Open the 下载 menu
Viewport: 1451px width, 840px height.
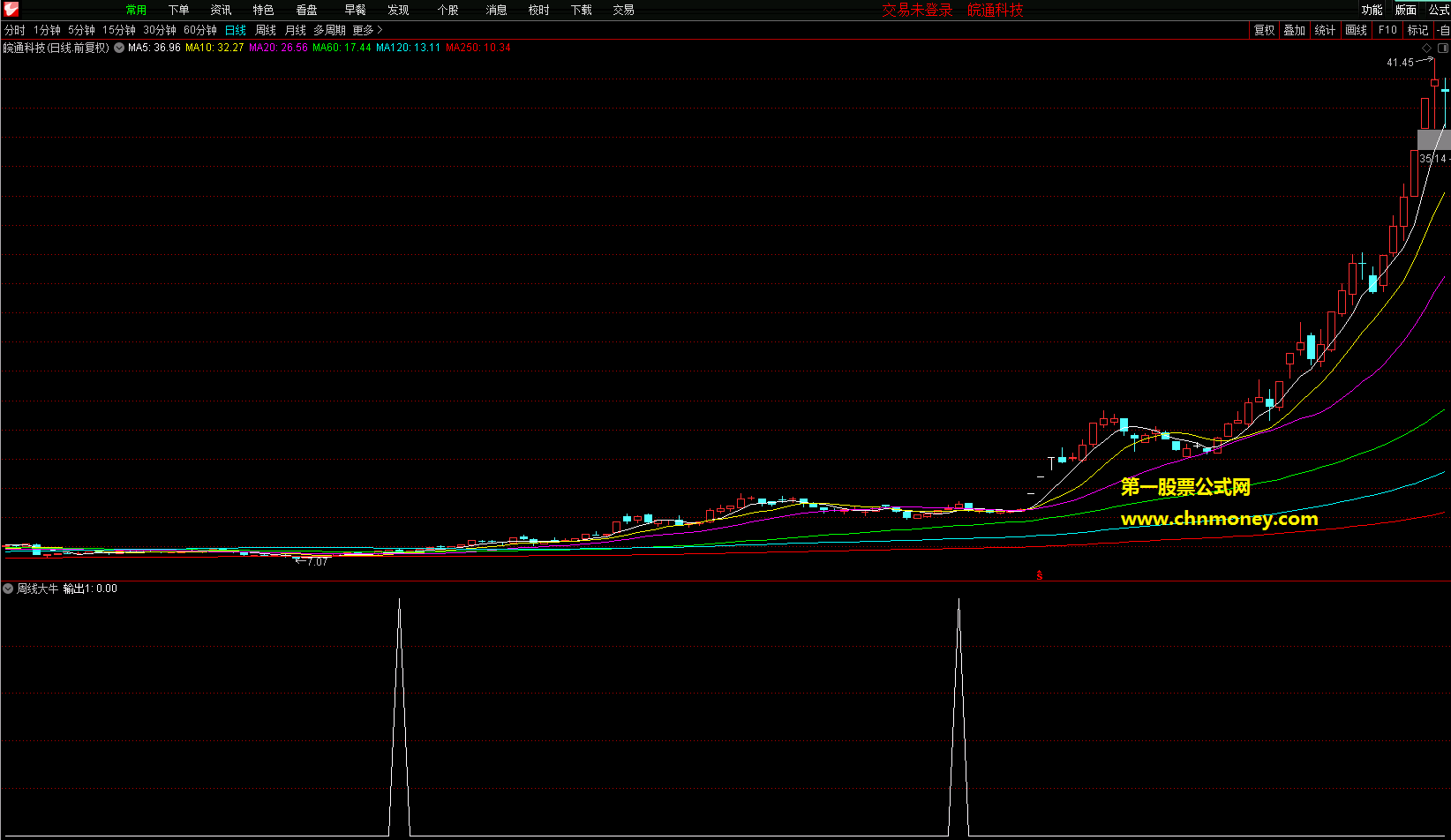pos(581,10)
